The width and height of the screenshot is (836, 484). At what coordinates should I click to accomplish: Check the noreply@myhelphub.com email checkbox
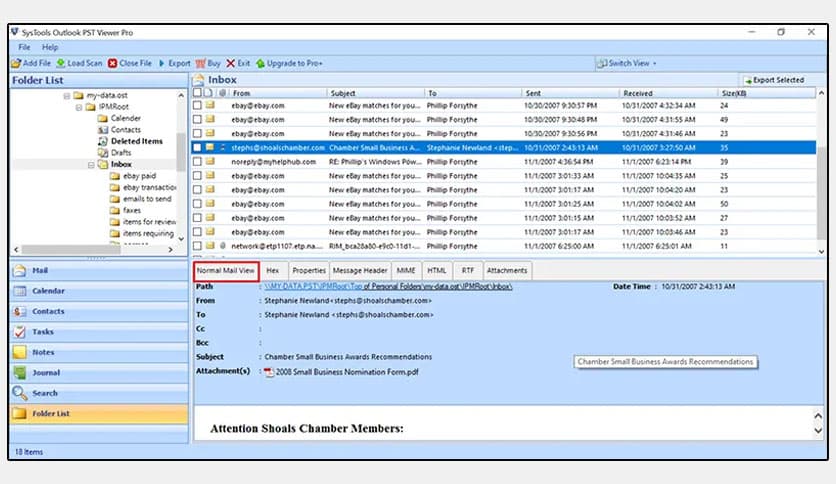click(197, 162)
